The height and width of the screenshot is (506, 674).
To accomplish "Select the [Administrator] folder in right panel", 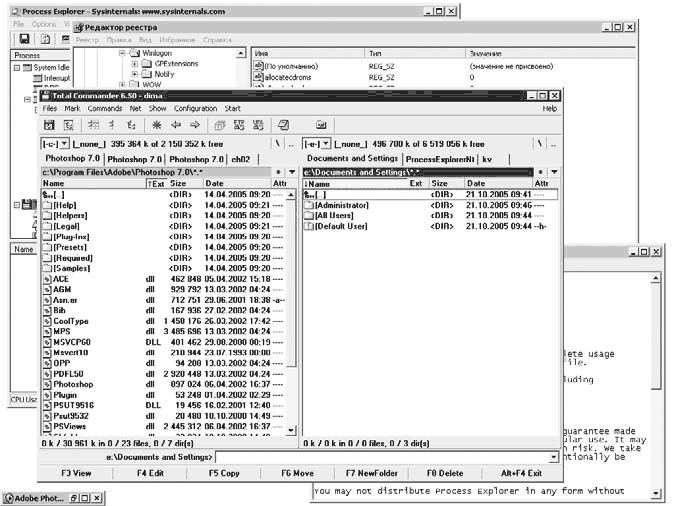I will [x=342, y=205].
